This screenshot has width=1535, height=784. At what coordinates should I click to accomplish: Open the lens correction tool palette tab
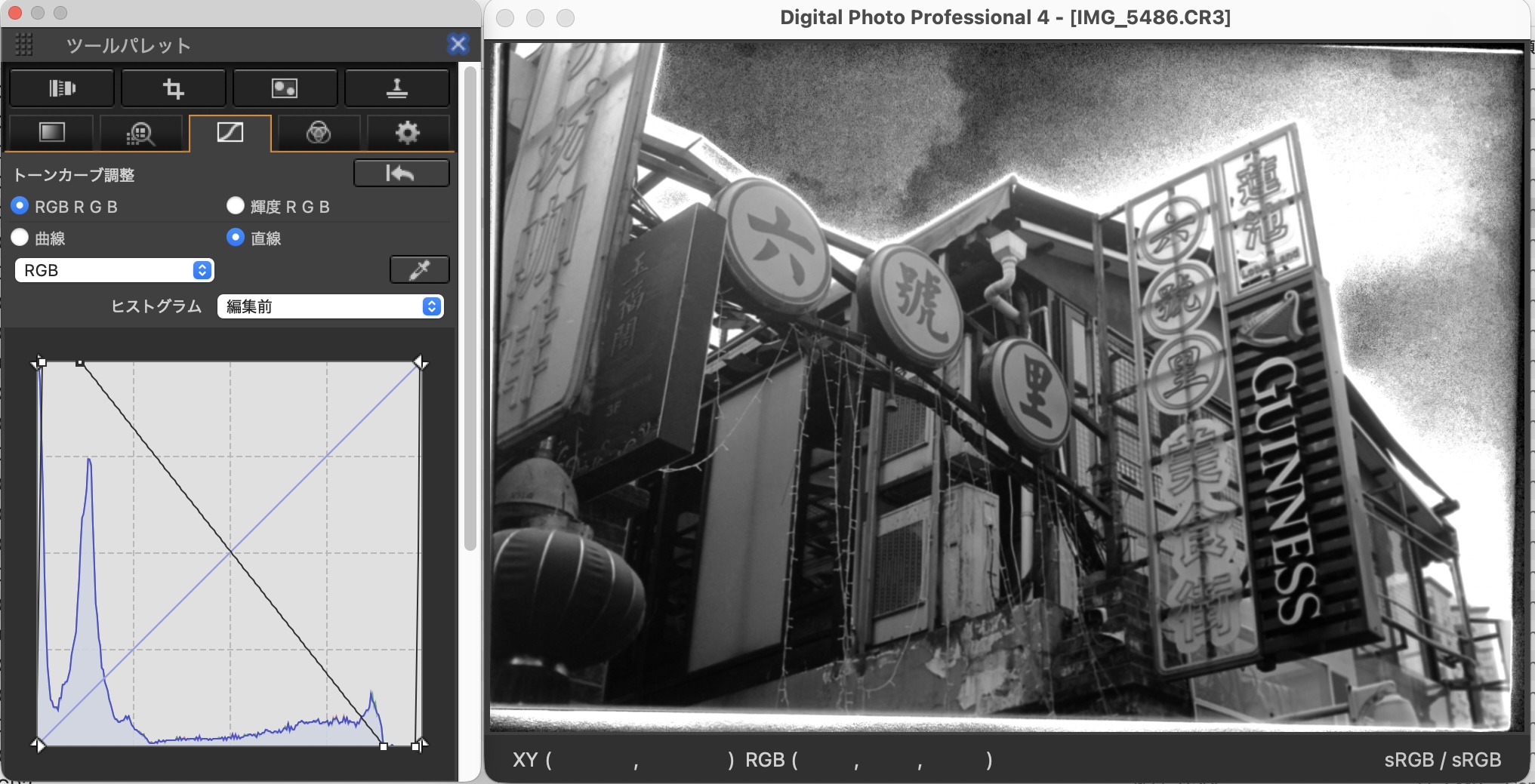(62, 88)
